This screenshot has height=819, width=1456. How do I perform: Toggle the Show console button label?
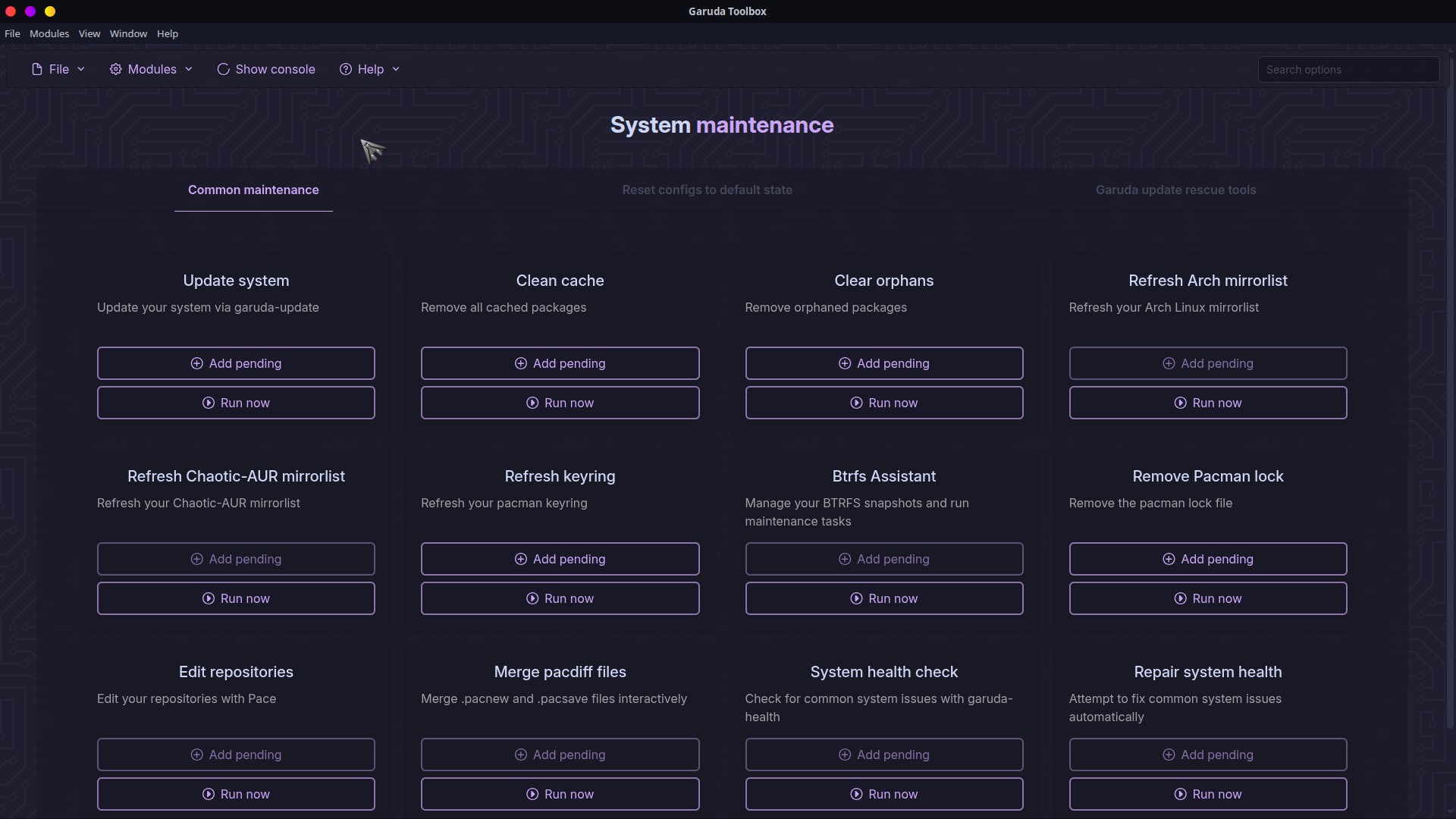pyautogui.click(x=275, y=69)
